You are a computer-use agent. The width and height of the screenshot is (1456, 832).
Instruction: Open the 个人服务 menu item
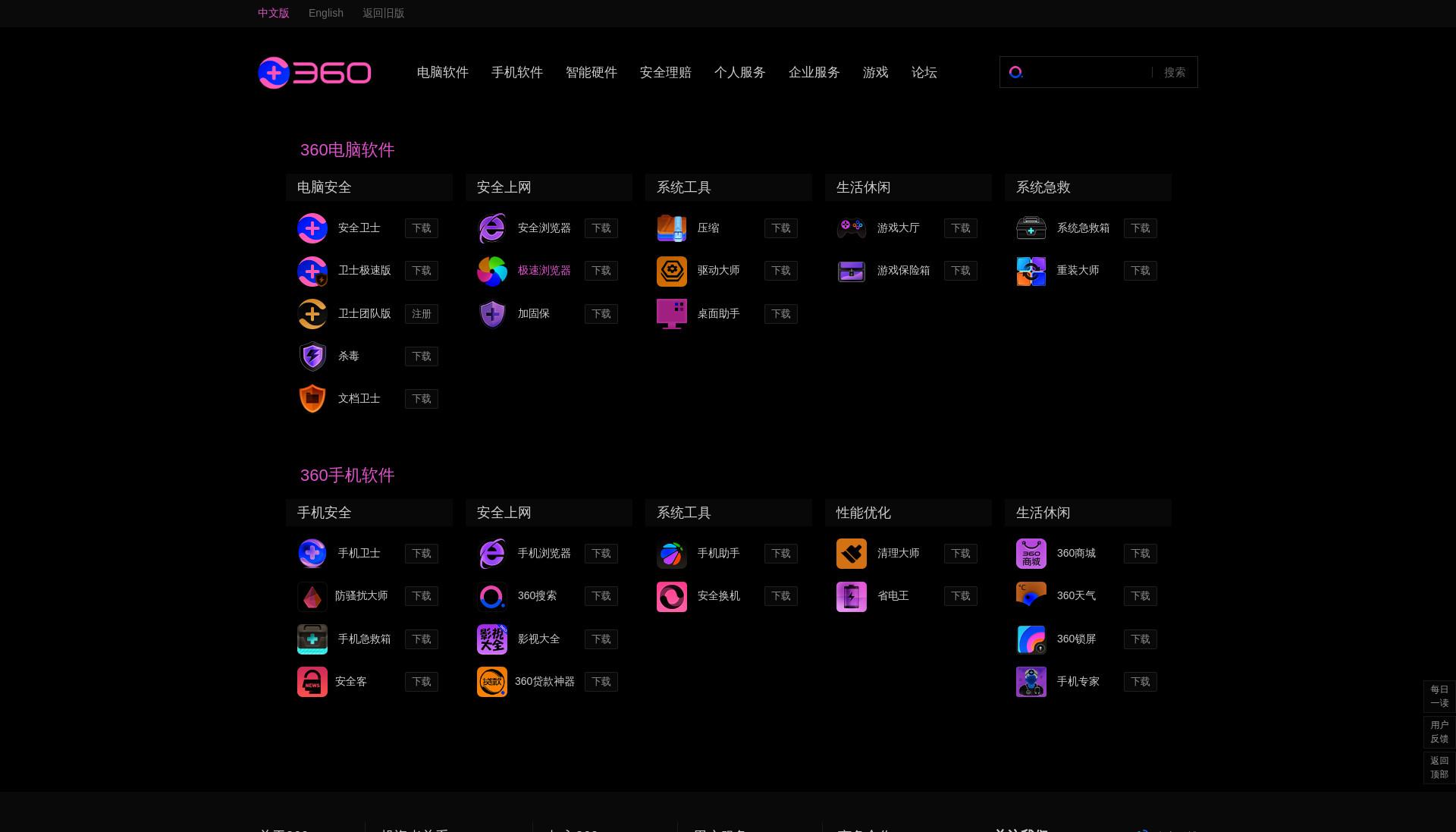[740, 73]
